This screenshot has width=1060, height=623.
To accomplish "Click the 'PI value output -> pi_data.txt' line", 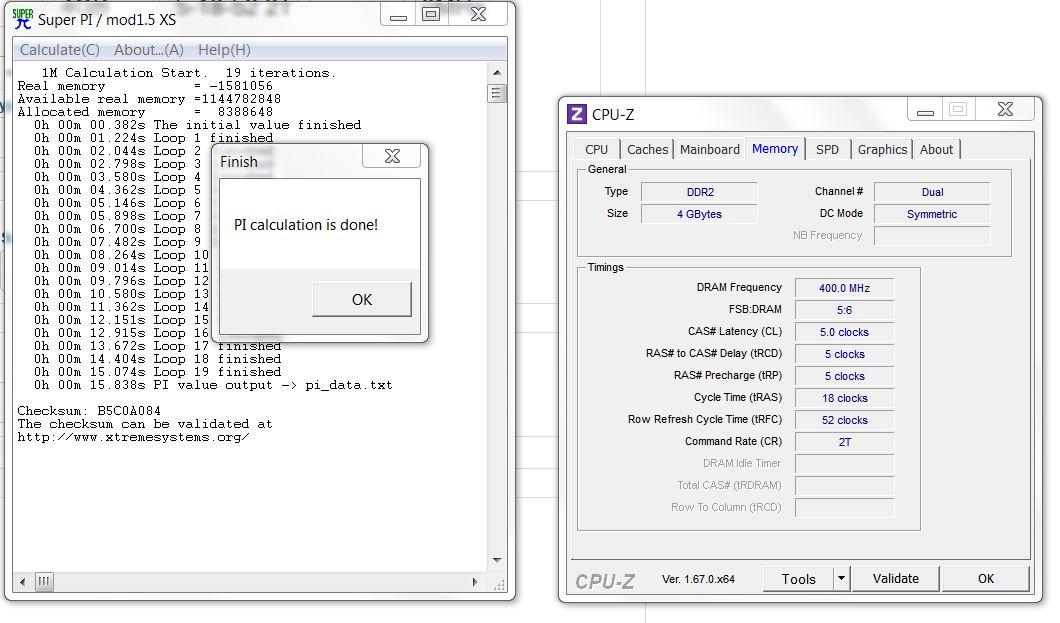I will (x=213, y=385).
